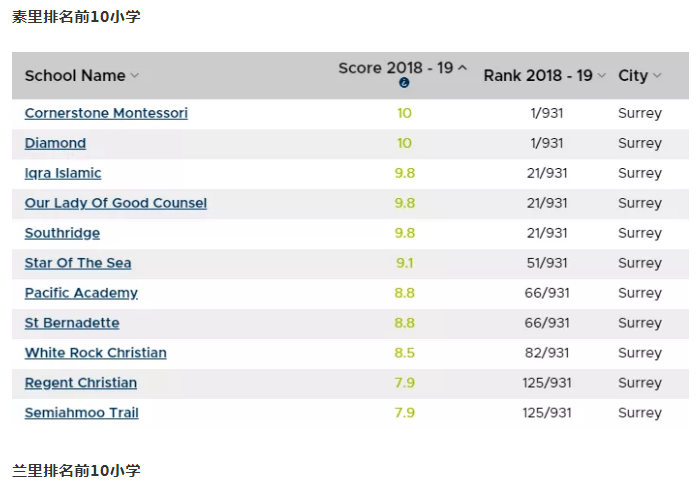Viewport: 697px width, 491px height.
Task: Open the Regent Christian link
Action: point(81,383)
